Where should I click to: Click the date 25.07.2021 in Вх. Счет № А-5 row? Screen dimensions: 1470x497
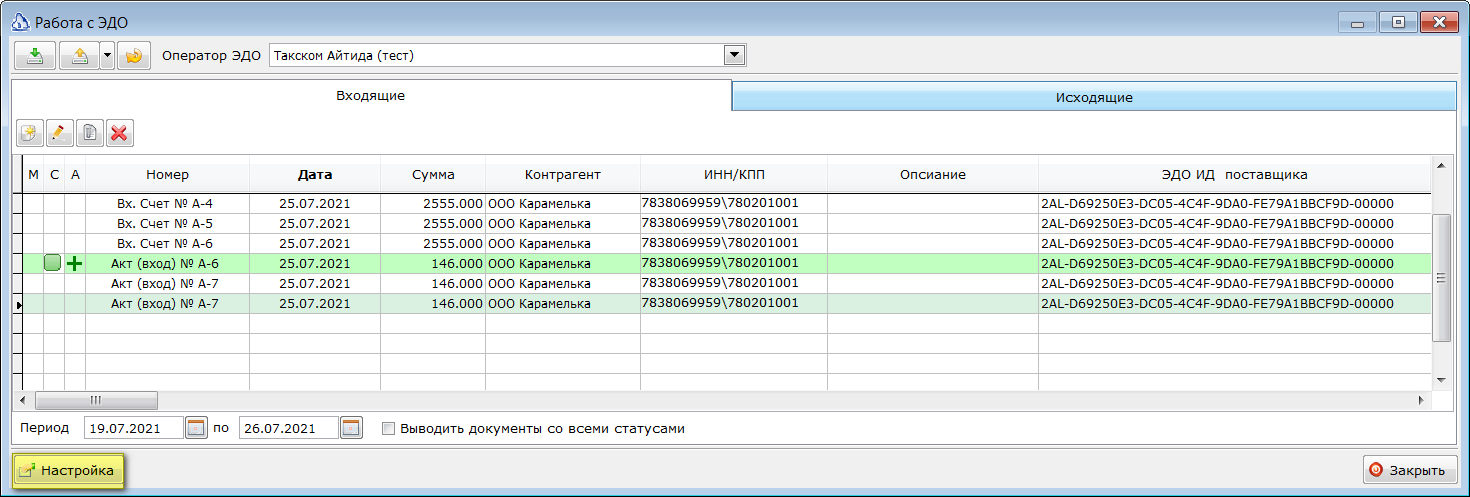(x=315, y=223)
